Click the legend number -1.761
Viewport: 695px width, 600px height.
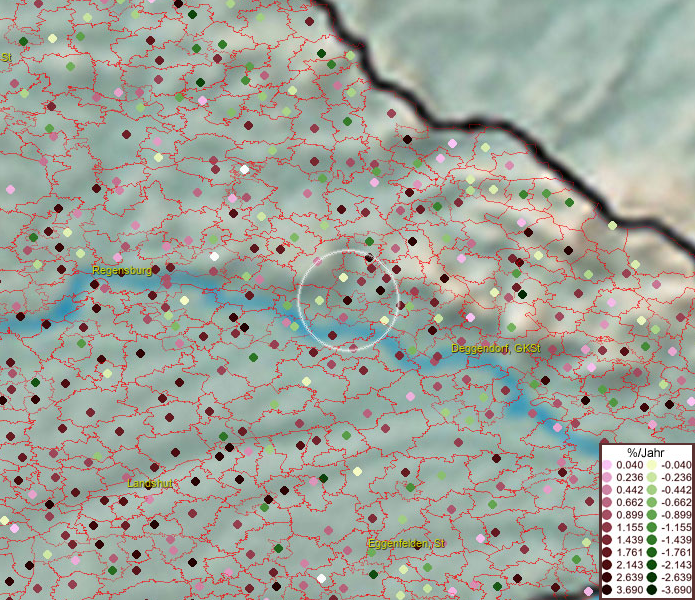676,552
